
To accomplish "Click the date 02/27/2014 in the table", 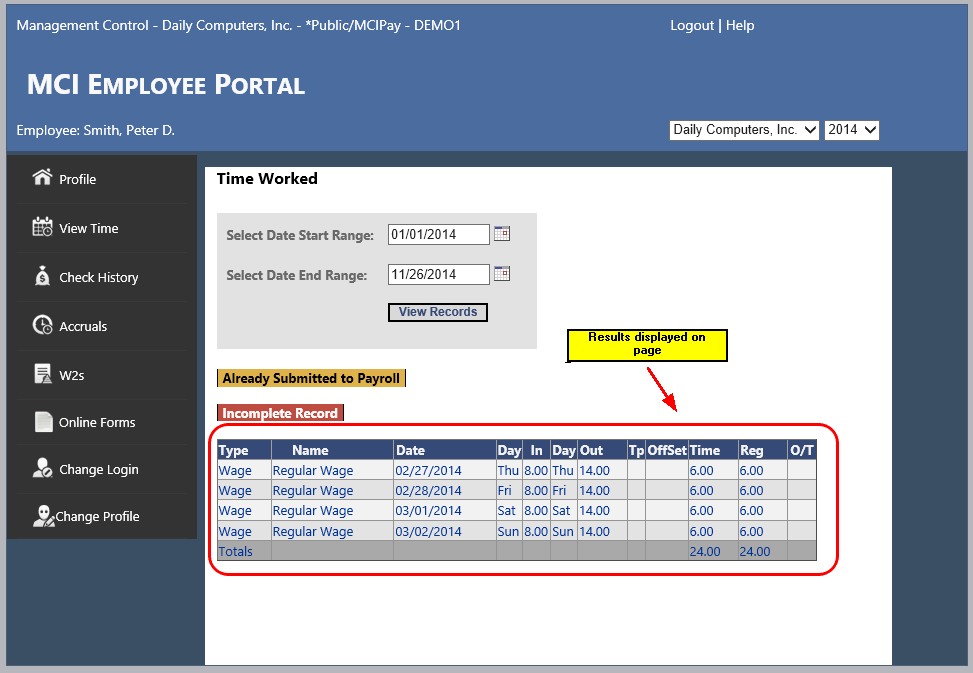I will pyautogui.click(x=428, y=471).
